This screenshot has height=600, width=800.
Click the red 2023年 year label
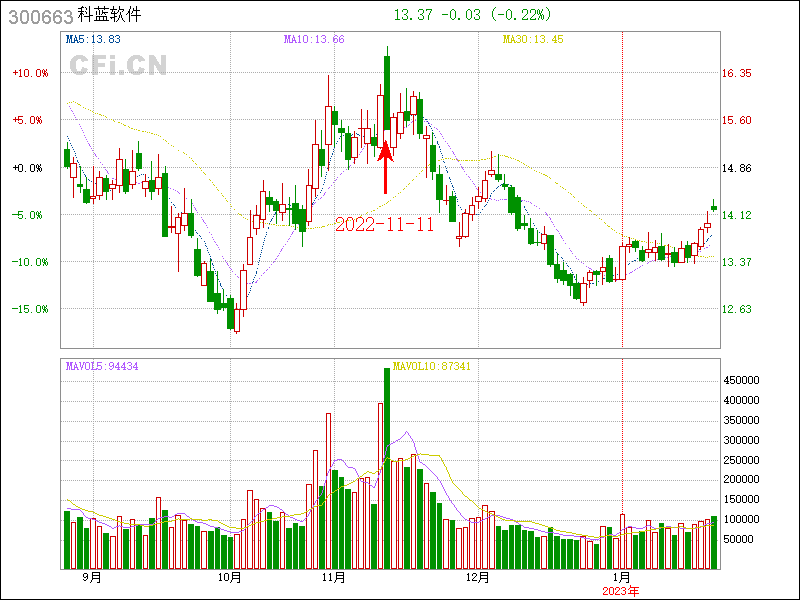(620, 591)
